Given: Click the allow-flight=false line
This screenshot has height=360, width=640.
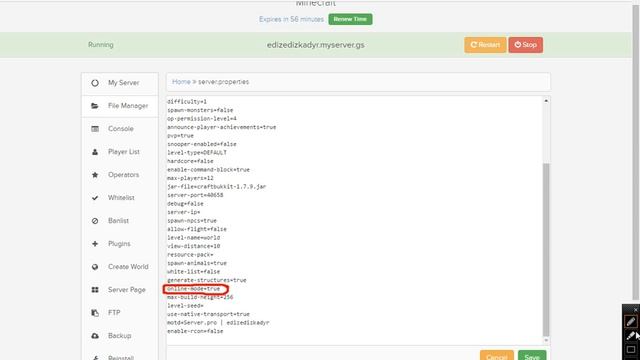Looking at the screenshot, I should tap(197, 229).
